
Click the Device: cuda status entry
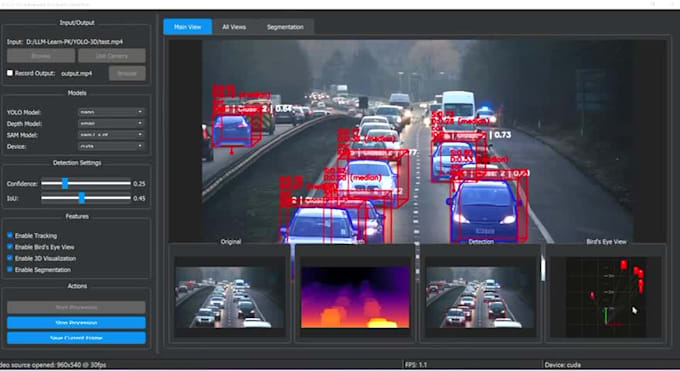click(563, 365)
